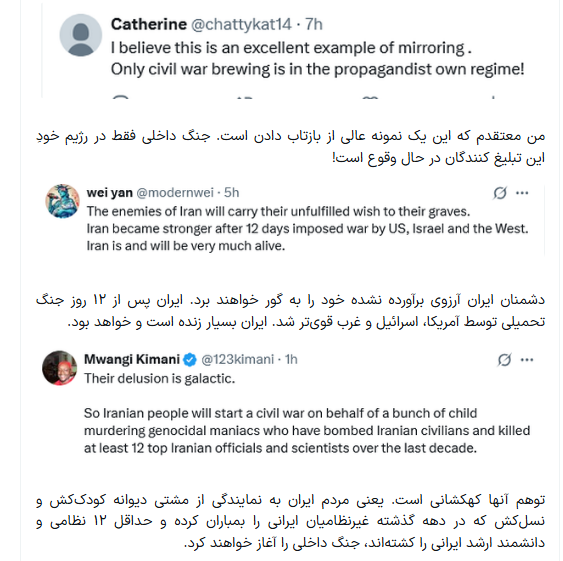This screenshot has width=563, height=561.
Task: Click wei yan's tweet text about enemies of Iran
Action: [x=307, y=228]
